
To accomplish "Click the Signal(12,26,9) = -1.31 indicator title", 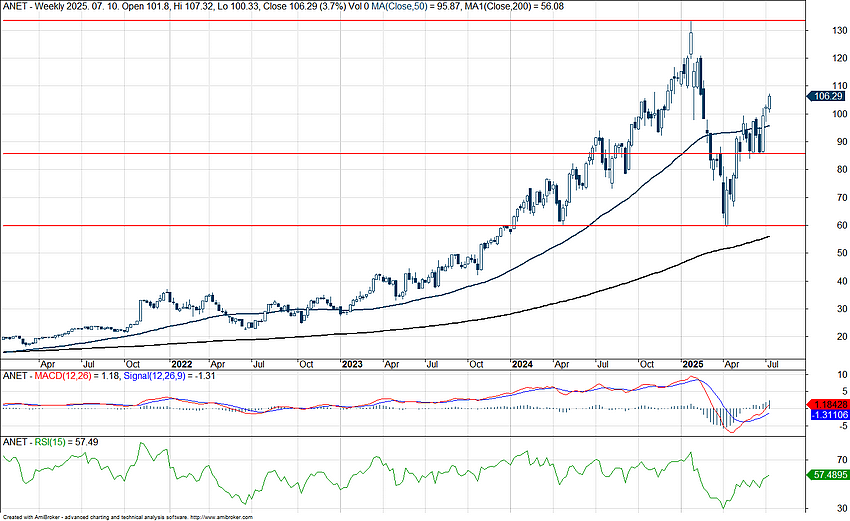I will pos(169,375).
